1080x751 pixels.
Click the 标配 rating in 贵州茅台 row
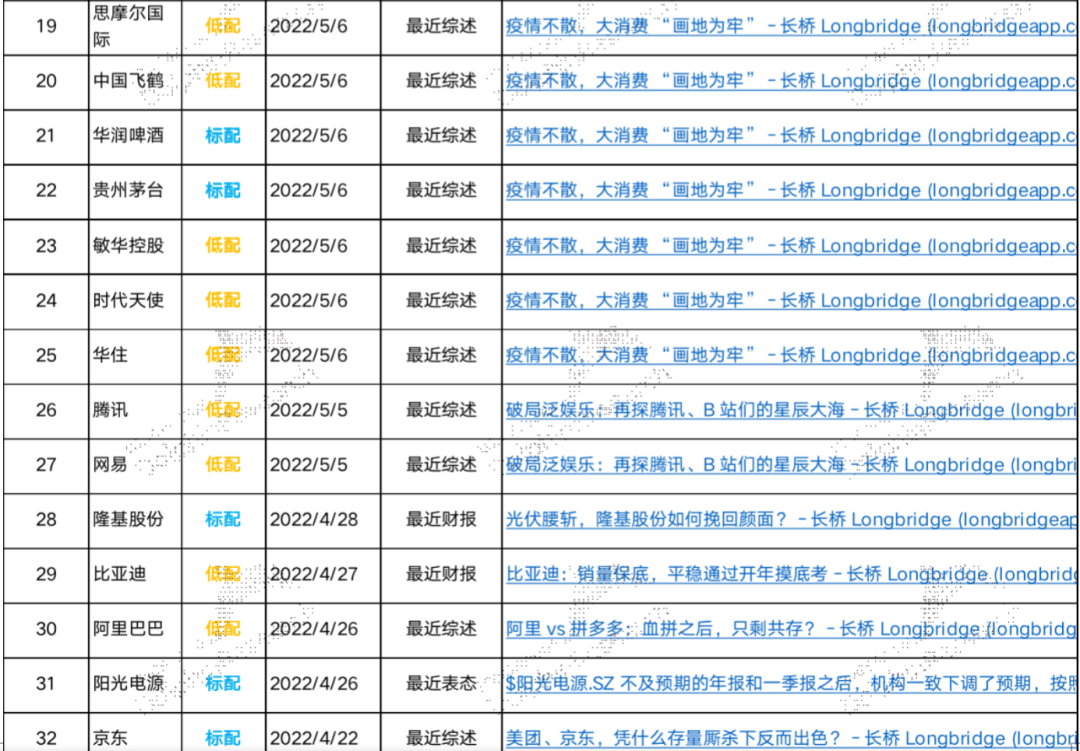(x=223, y=191)
